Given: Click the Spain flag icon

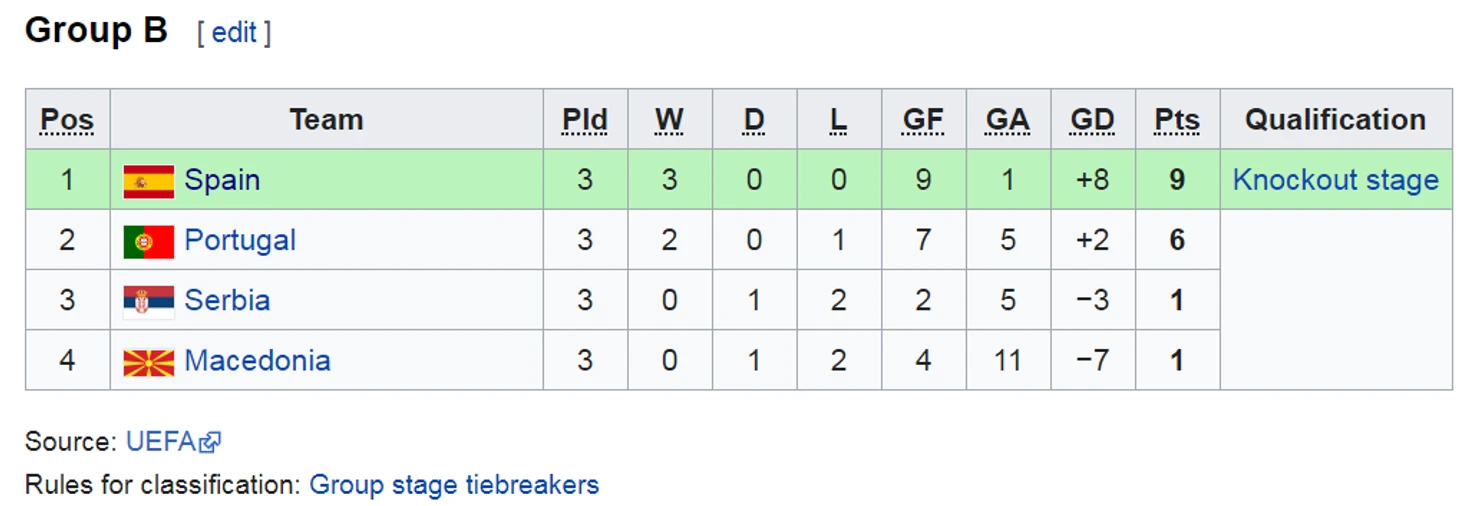Looking at the screenshot, I should [148, 181].
